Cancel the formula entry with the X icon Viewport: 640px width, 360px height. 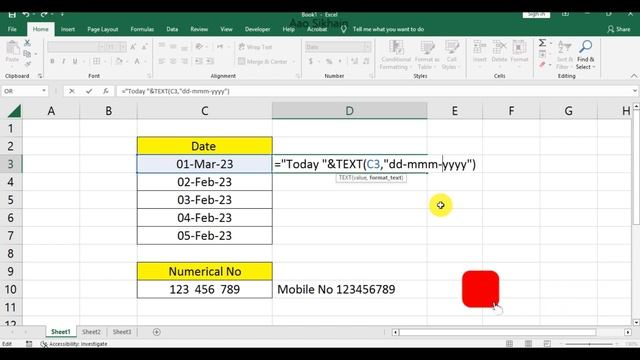tap(72, 91)
